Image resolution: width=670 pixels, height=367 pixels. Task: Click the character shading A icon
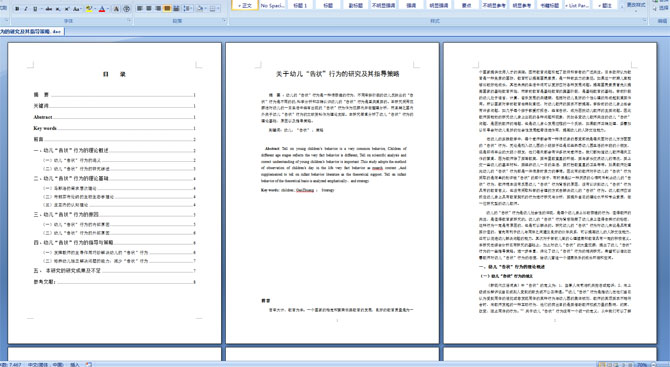click(116, 9)
